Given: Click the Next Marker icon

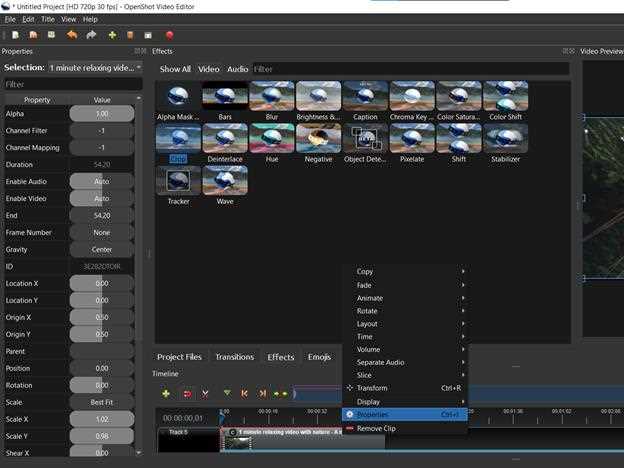Looking at the screenshot, I should click(262, 394).
